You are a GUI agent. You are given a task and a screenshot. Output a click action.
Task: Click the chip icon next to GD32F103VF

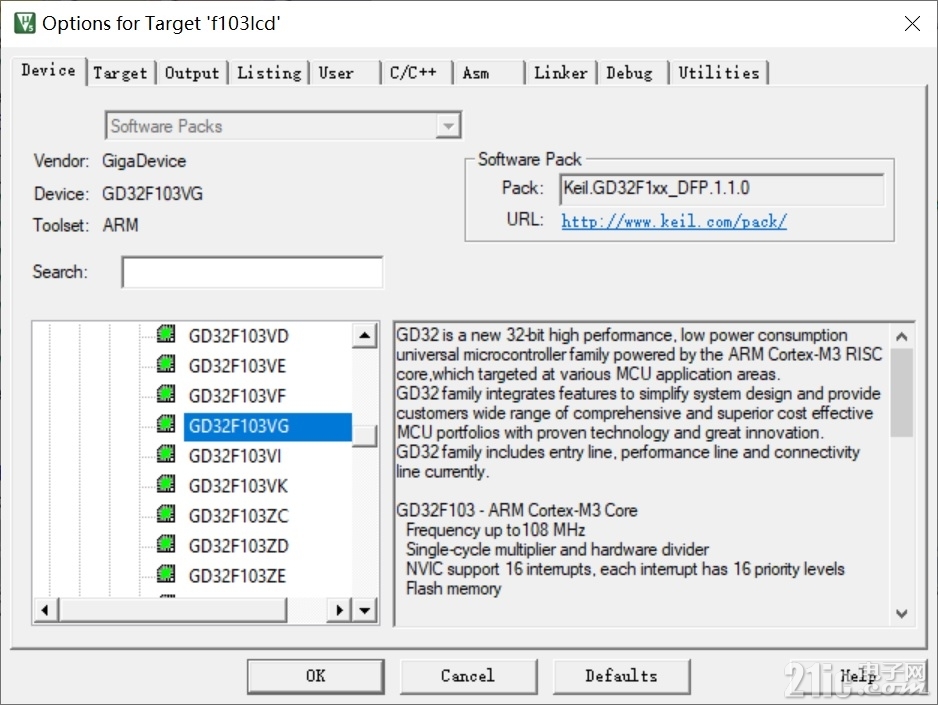coord(166,394)
